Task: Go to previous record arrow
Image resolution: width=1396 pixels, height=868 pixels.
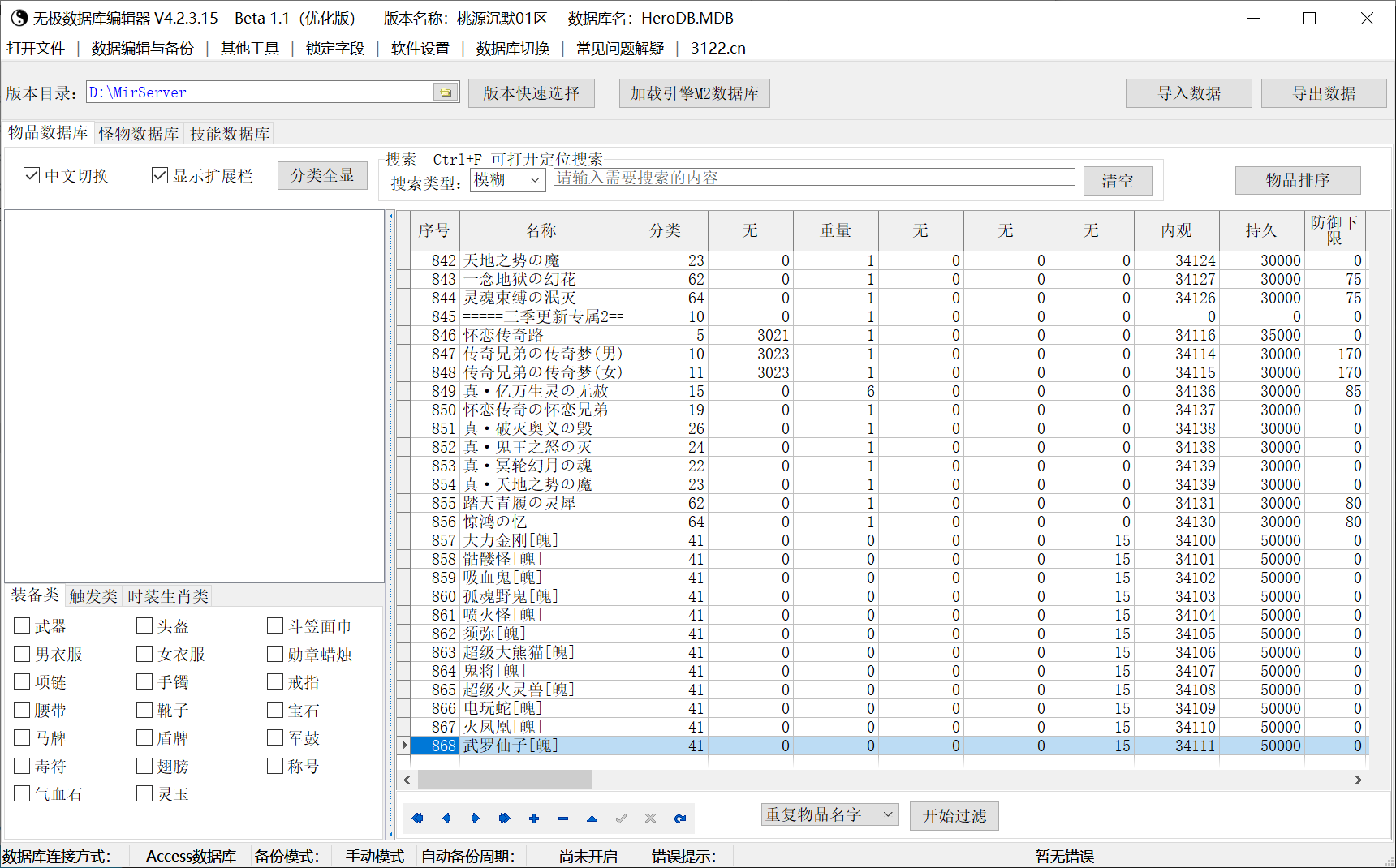Action: pyautogui.click(x=446, y=819)
